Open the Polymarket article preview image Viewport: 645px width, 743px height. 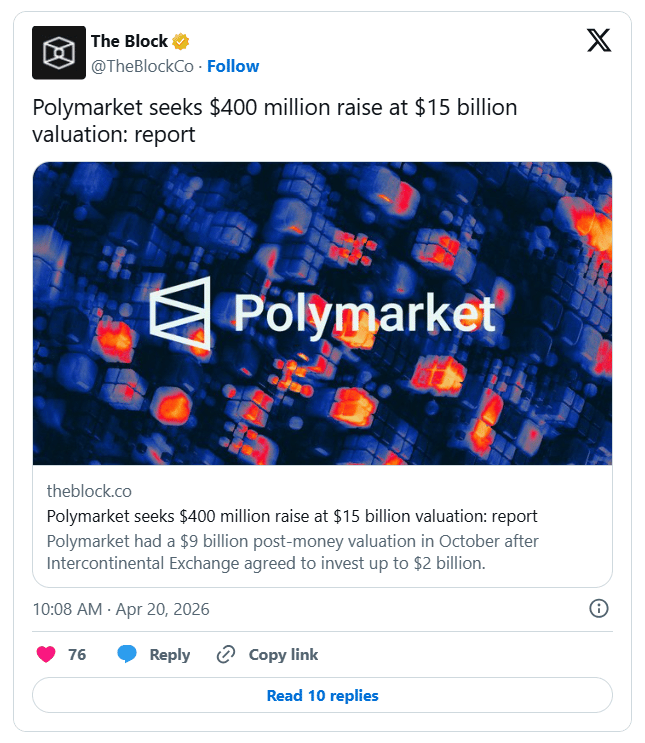coord(322,313)
